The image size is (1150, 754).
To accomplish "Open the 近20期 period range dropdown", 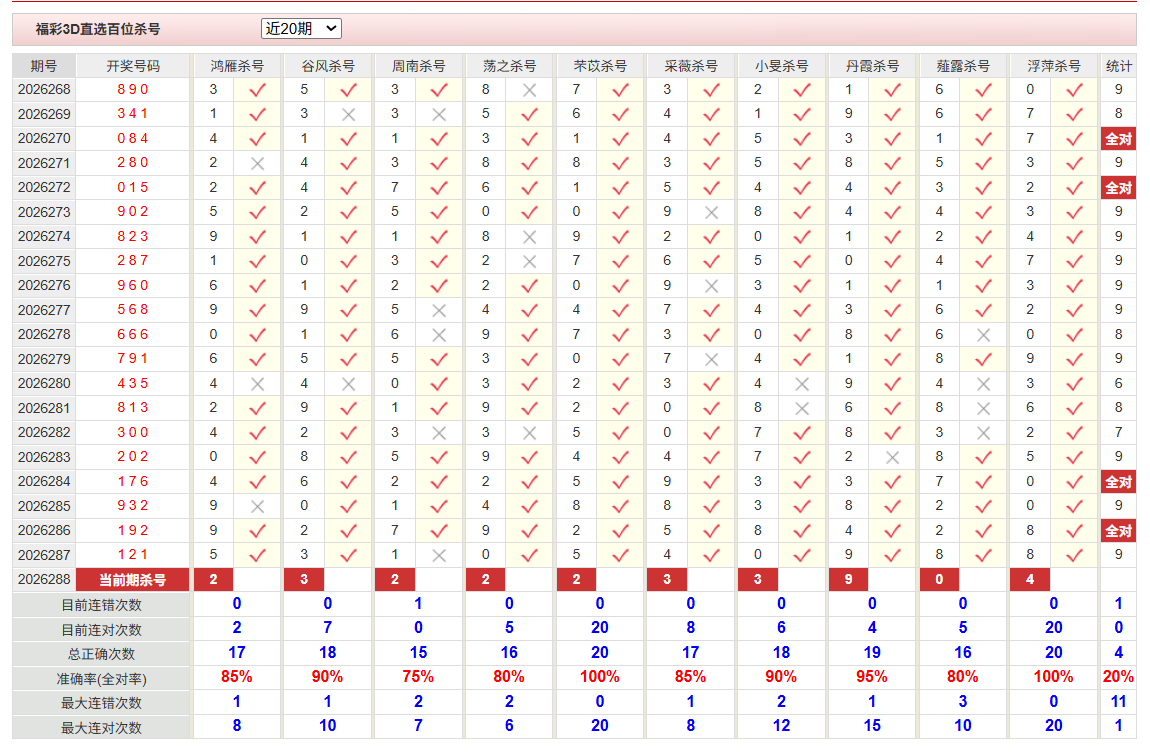I will point(301,29).
